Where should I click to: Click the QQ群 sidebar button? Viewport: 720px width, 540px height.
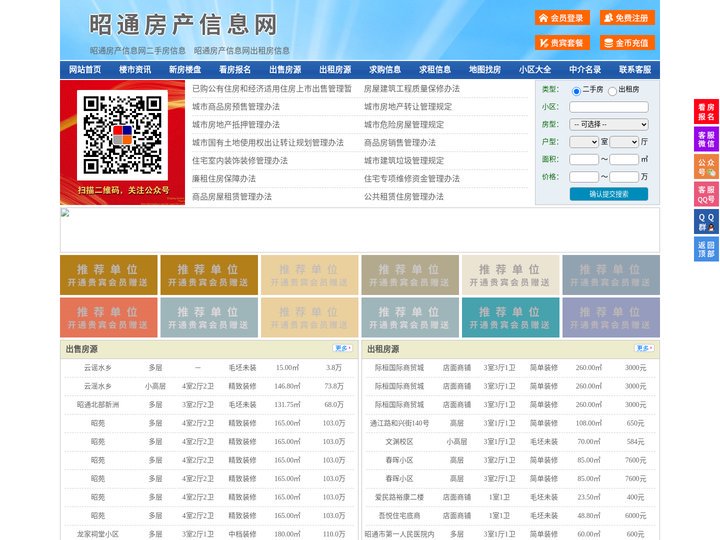[x=706, y=222]
